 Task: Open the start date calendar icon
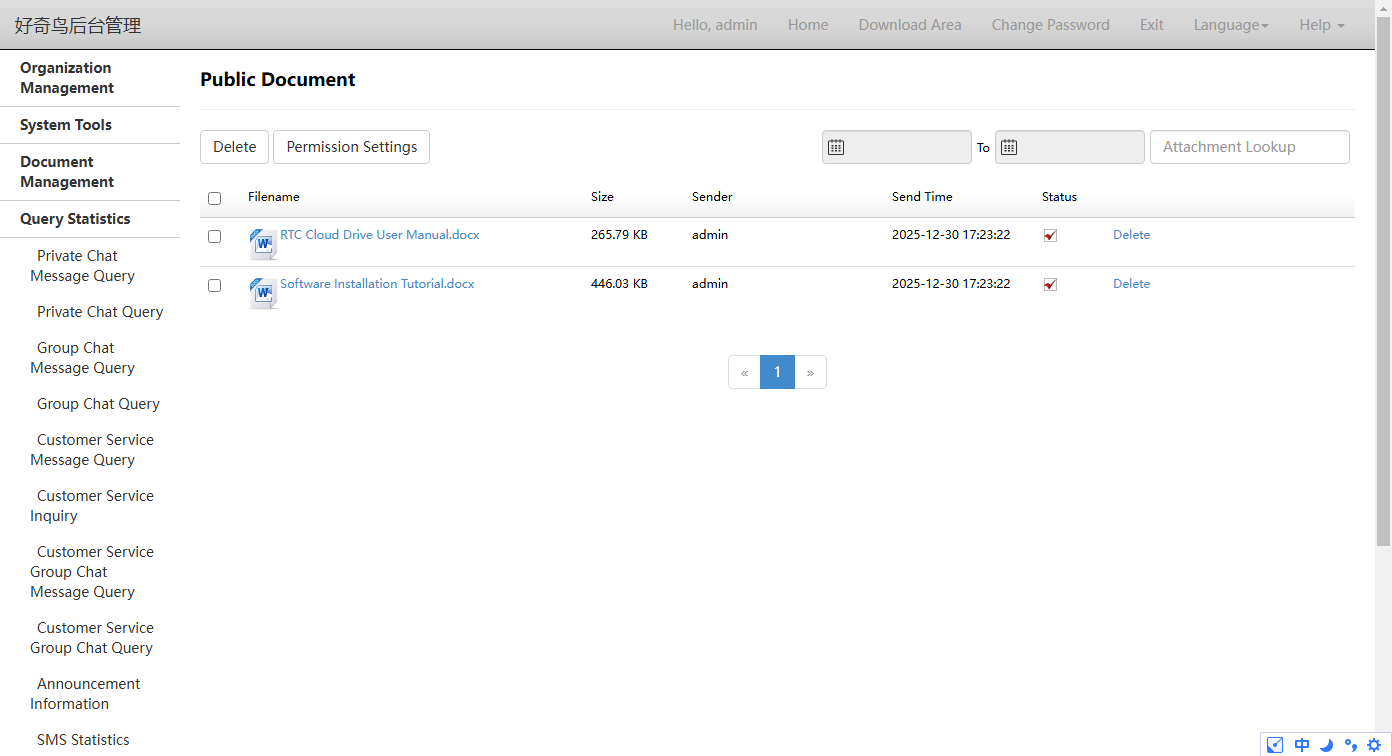tap(837, 147)
